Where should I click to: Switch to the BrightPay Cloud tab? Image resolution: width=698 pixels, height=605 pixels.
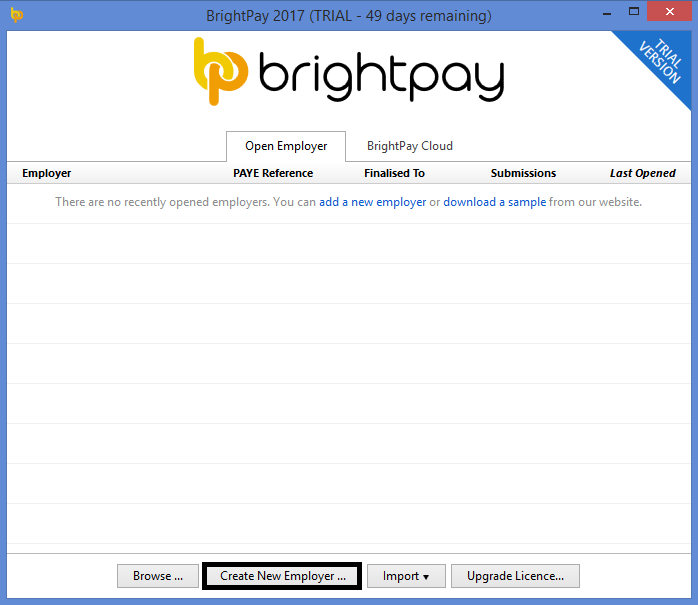[x=410, y=146]
